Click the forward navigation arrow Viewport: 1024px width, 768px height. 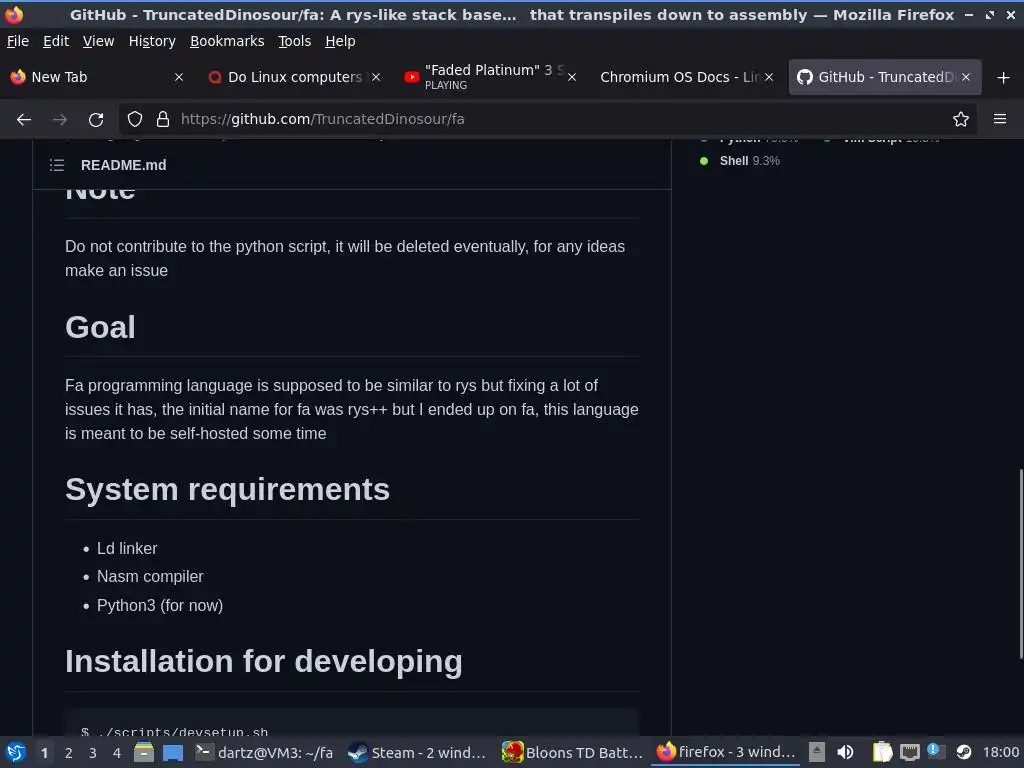tap(60, 120)
